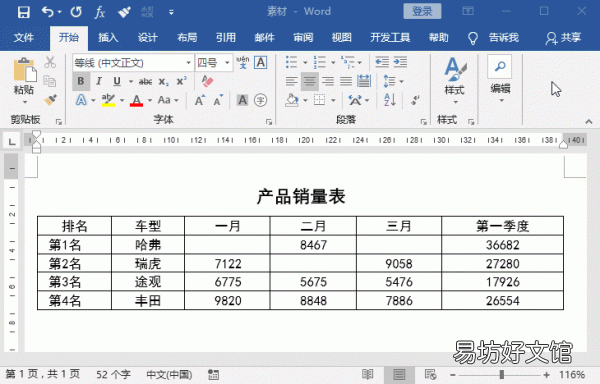The width and height of the screenshot is (600, 384).
Task: Click Decrease Indent icon
Action: tap(382, 62)
